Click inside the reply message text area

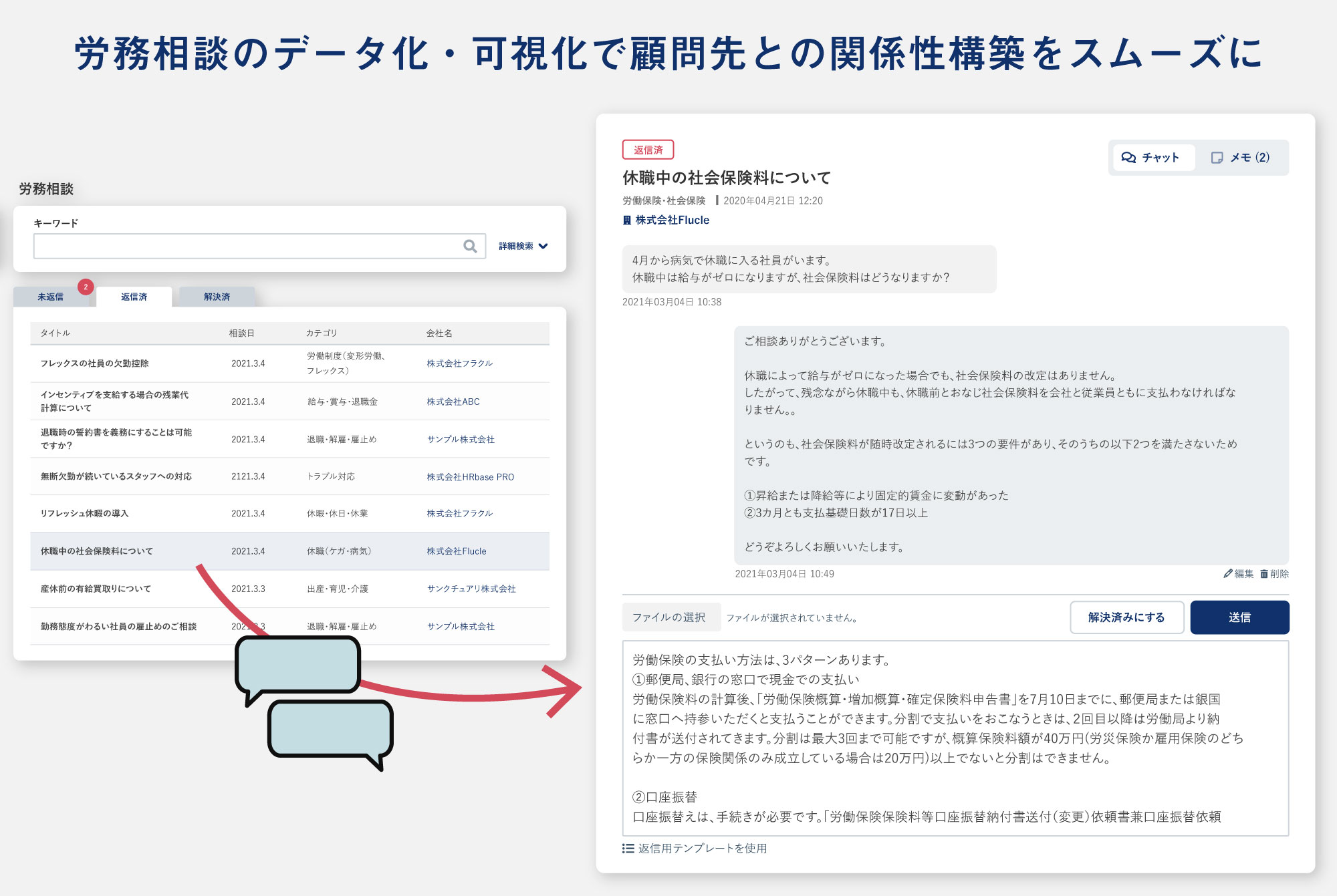tap(955, 738)
